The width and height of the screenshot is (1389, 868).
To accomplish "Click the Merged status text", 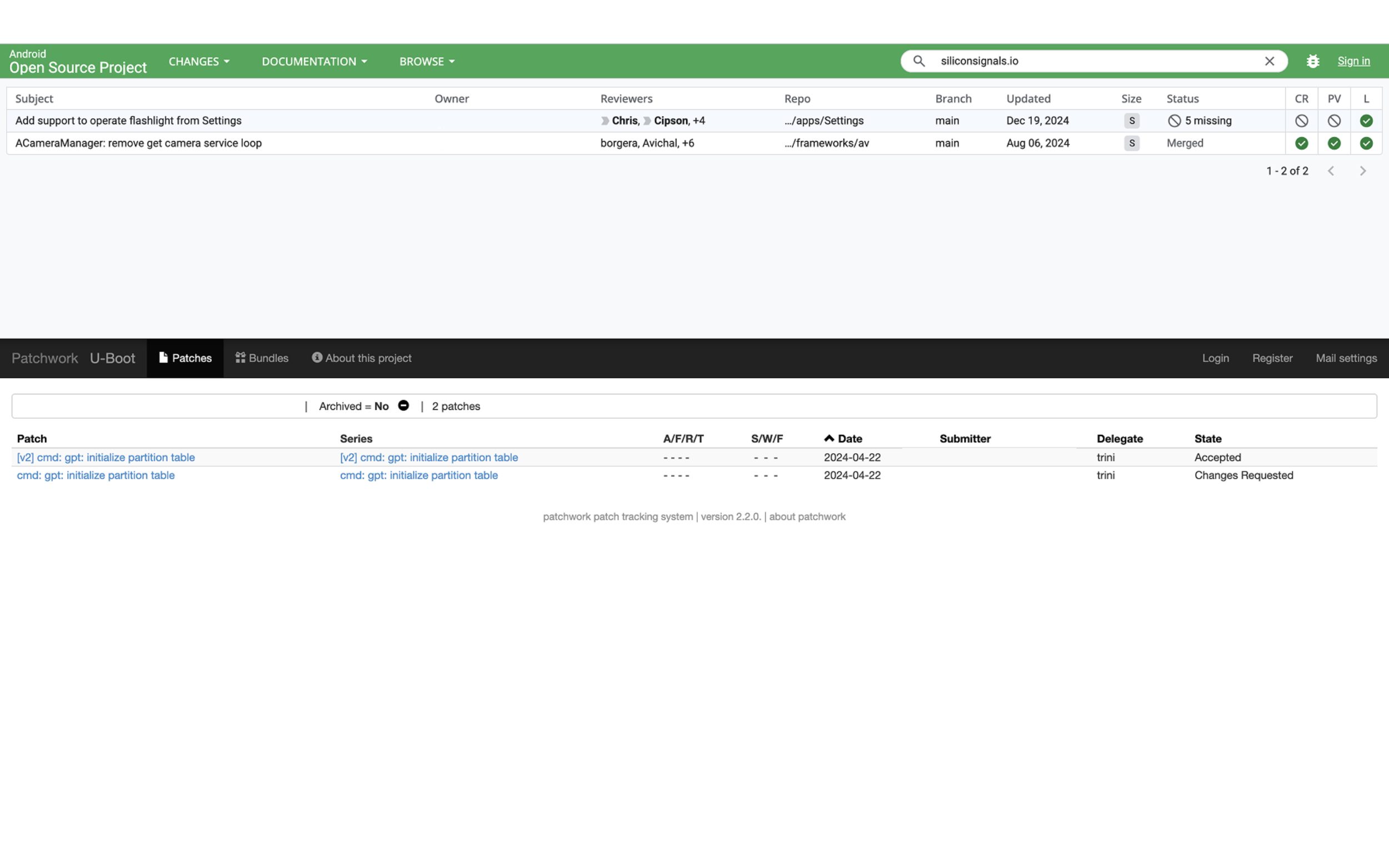I will pyautogui.click(x=1185, y=143).
